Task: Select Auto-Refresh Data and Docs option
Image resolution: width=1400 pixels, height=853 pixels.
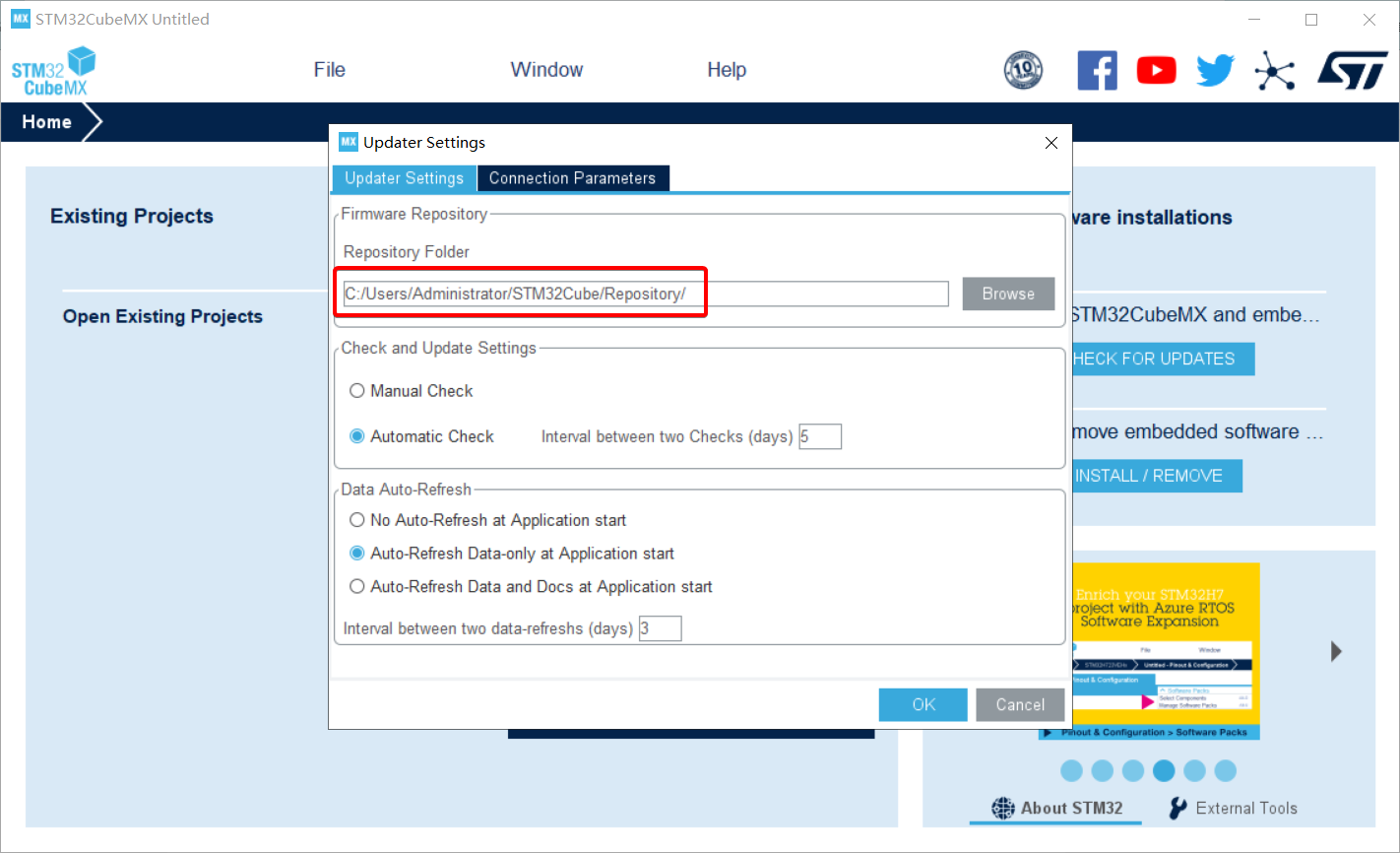Action: click(x=357, y=587)
